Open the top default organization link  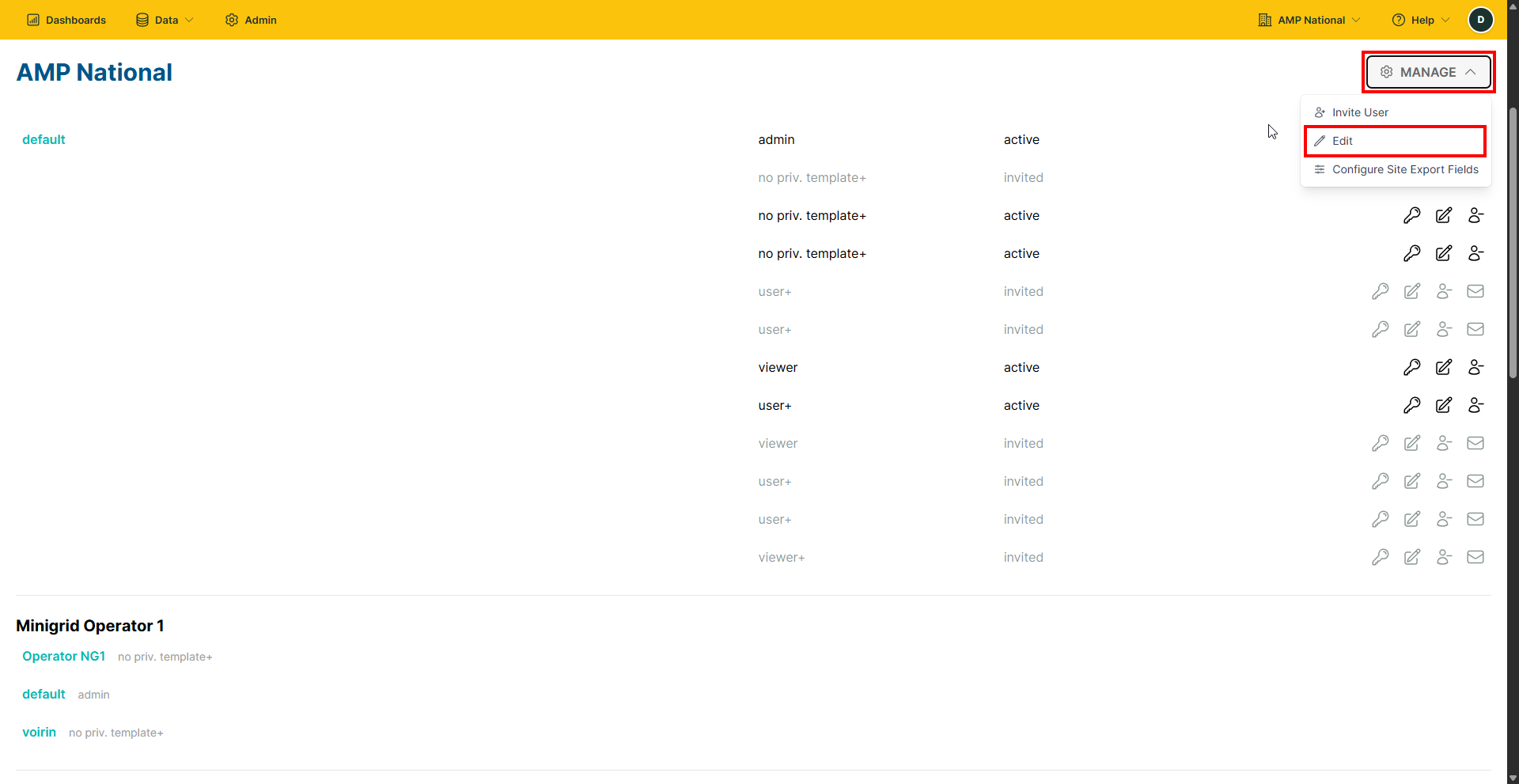click(x=44, y=139)
